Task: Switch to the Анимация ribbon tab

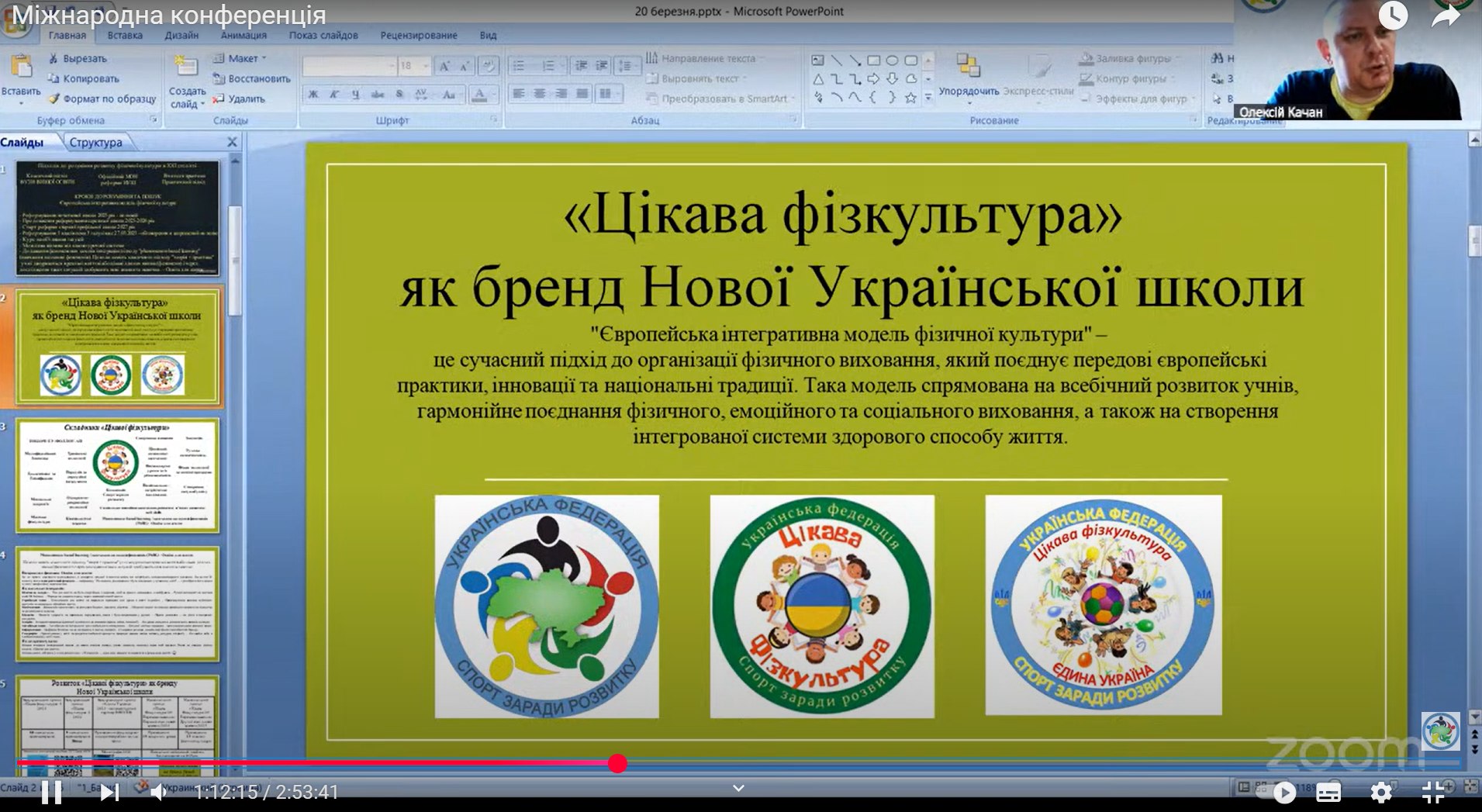Action: tap(244, 36)
